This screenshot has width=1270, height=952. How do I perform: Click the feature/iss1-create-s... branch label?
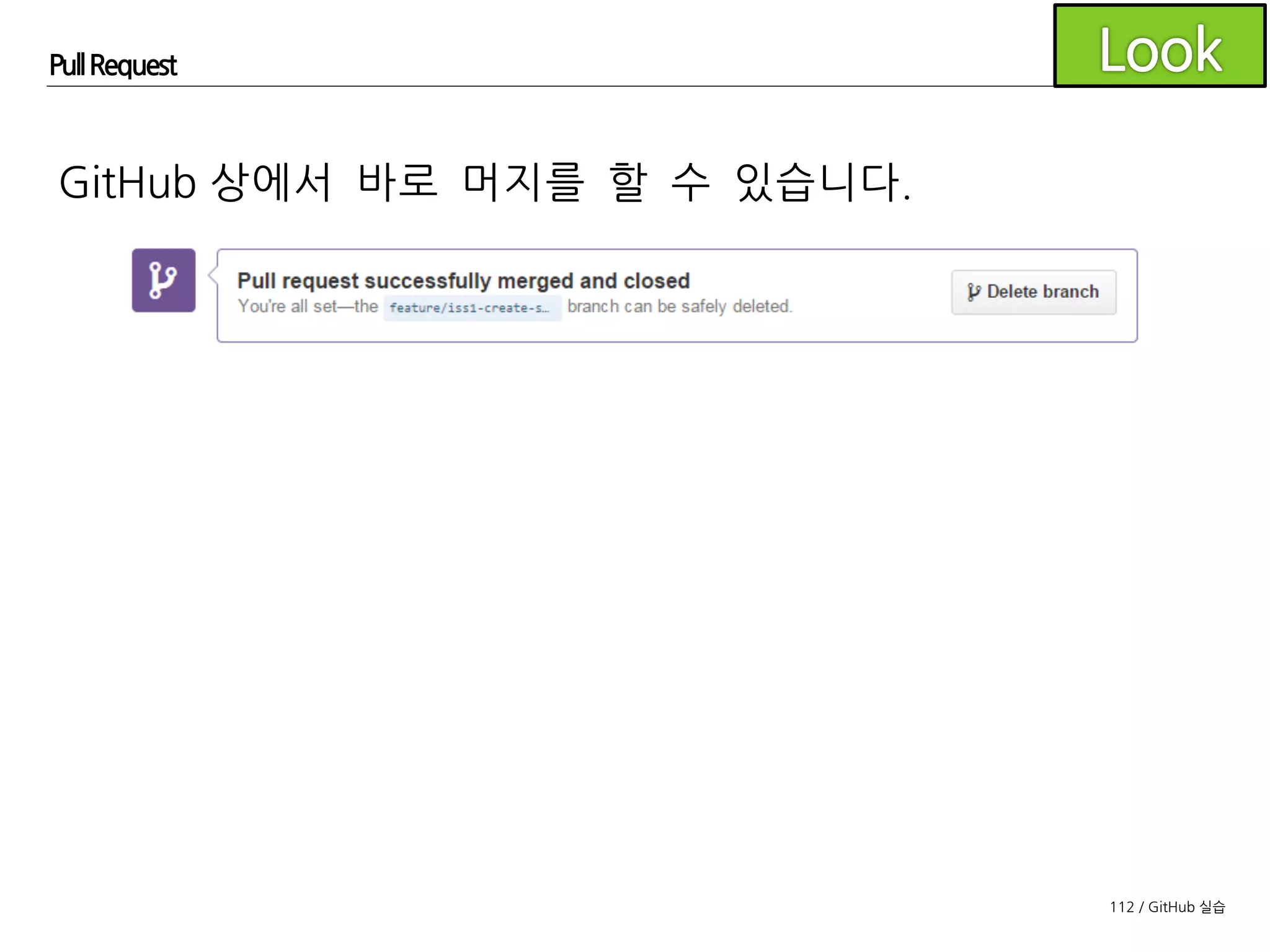click(x=472, y=307)
